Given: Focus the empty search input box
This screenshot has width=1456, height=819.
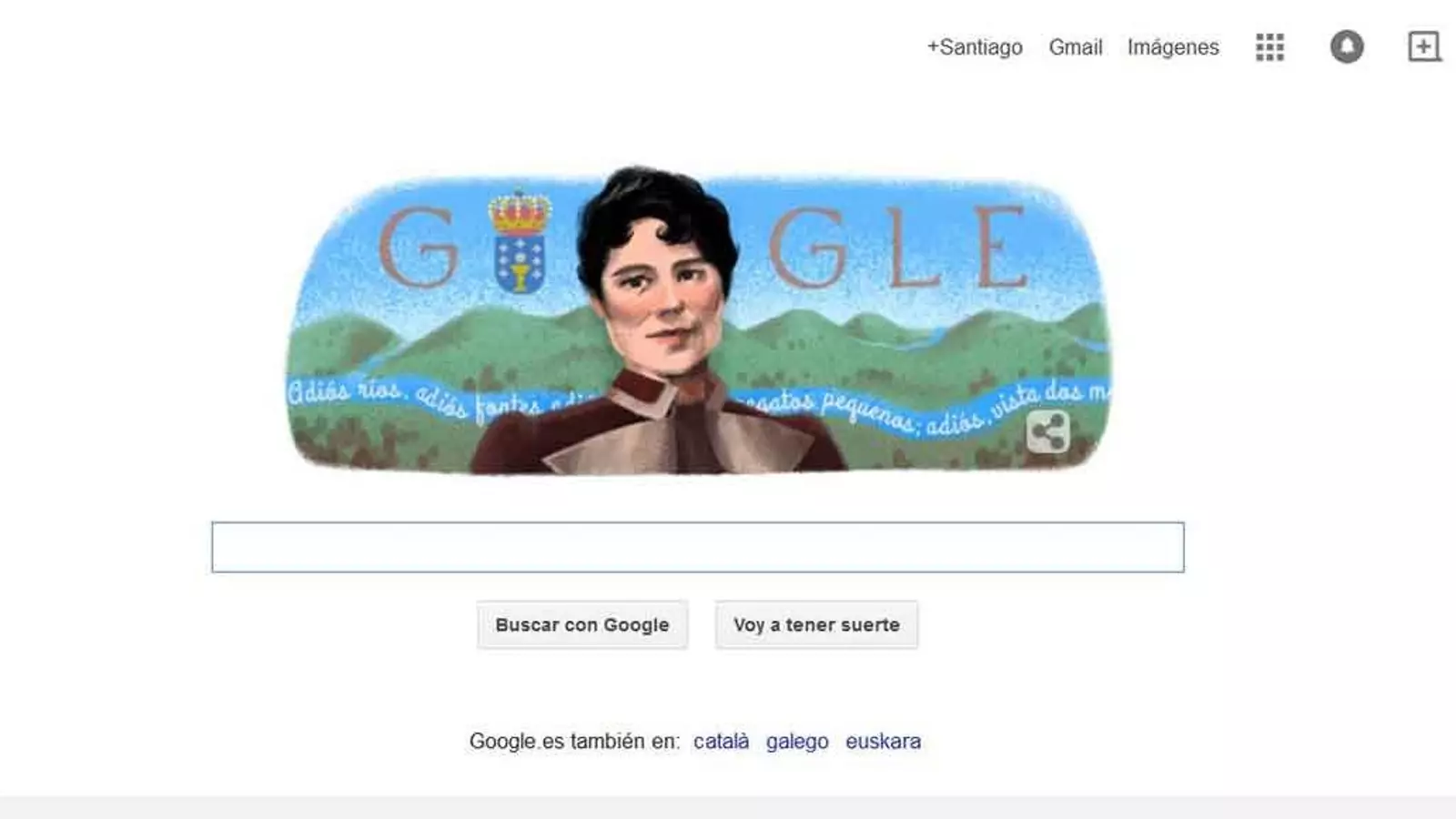Looking at the screenshot, I should [x=698, y=547].
